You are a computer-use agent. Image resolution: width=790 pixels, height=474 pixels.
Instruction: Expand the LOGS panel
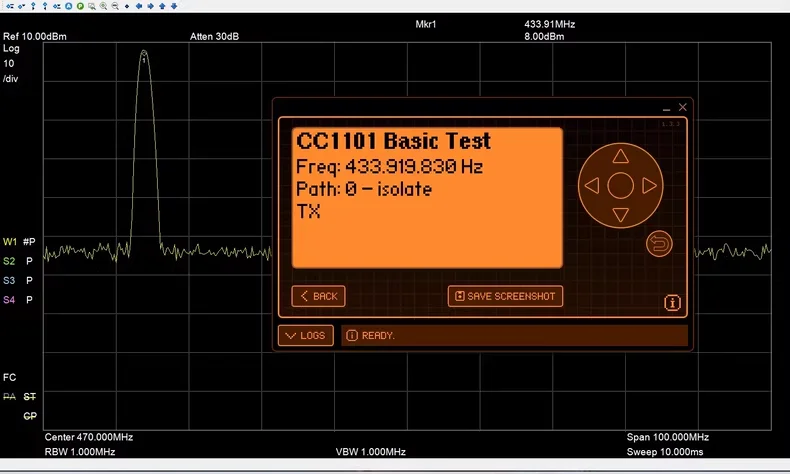305,335
